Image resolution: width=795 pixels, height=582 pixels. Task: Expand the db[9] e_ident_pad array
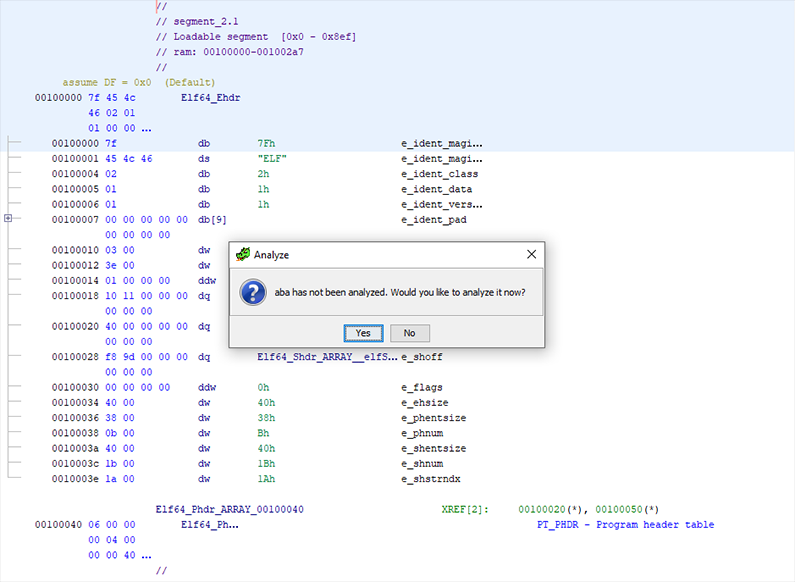9,218
